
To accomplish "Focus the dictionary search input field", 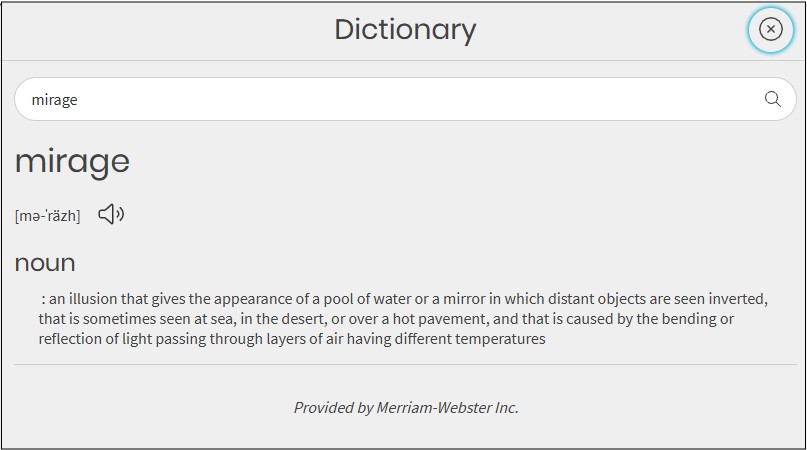I will pyautogui.click(x=405, y=99).
